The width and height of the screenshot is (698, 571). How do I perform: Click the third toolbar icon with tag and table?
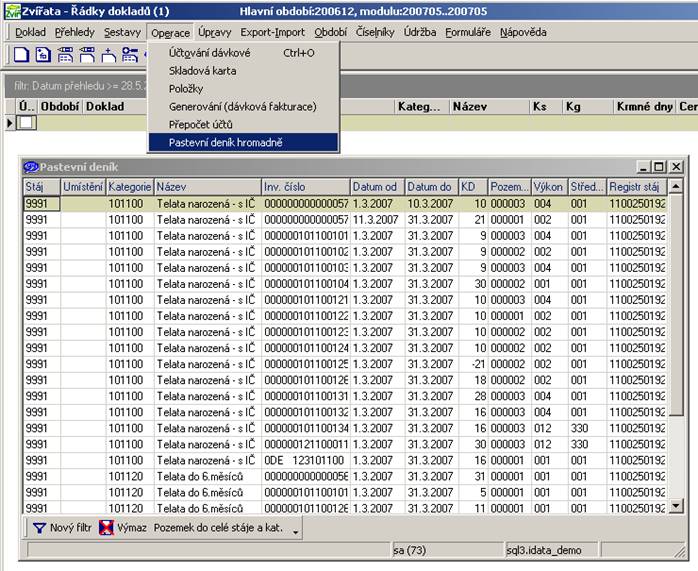pyautogui.click(x=65, y=55)
